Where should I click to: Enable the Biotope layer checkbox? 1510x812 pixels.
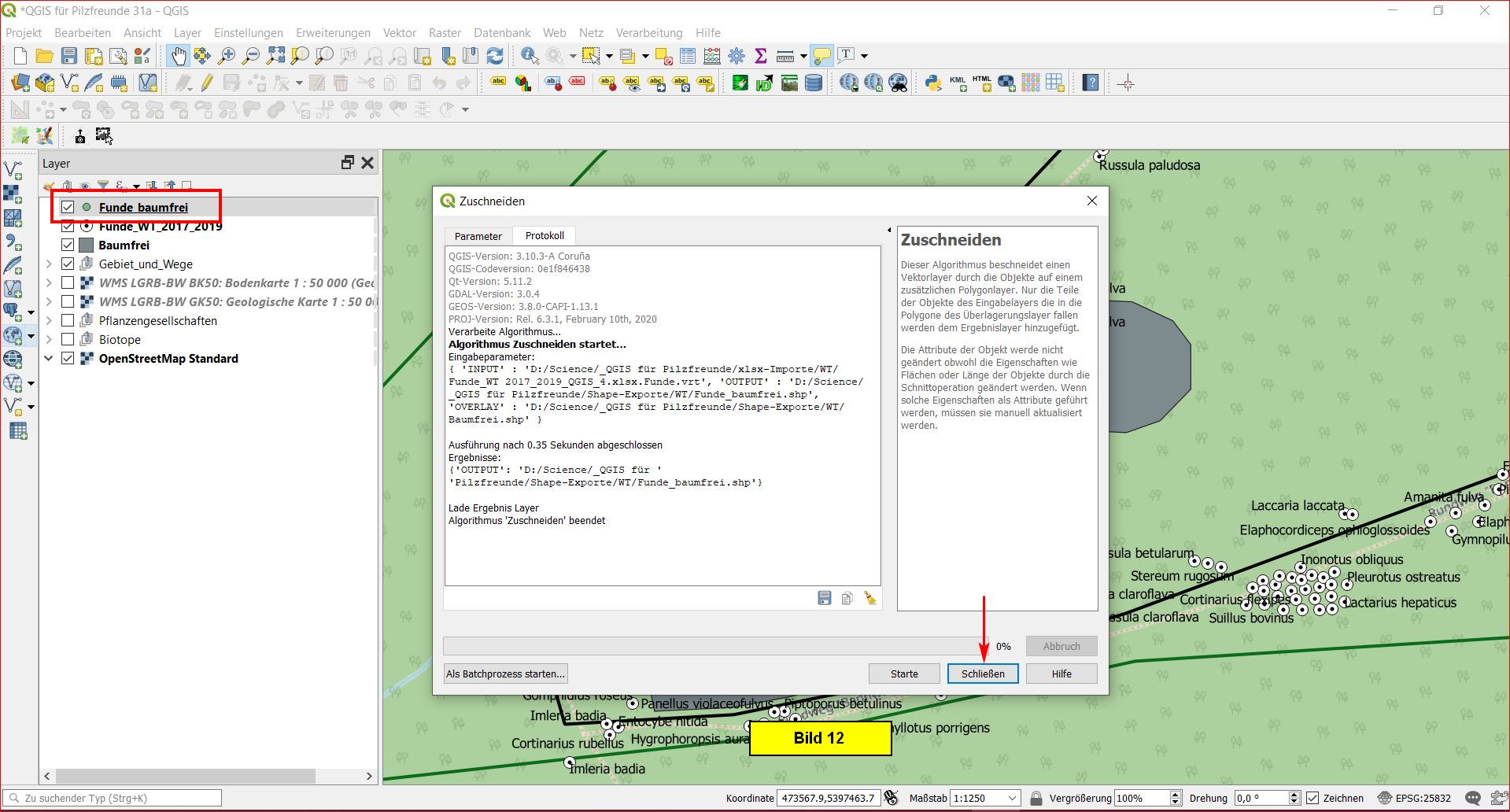pos(68,340)
